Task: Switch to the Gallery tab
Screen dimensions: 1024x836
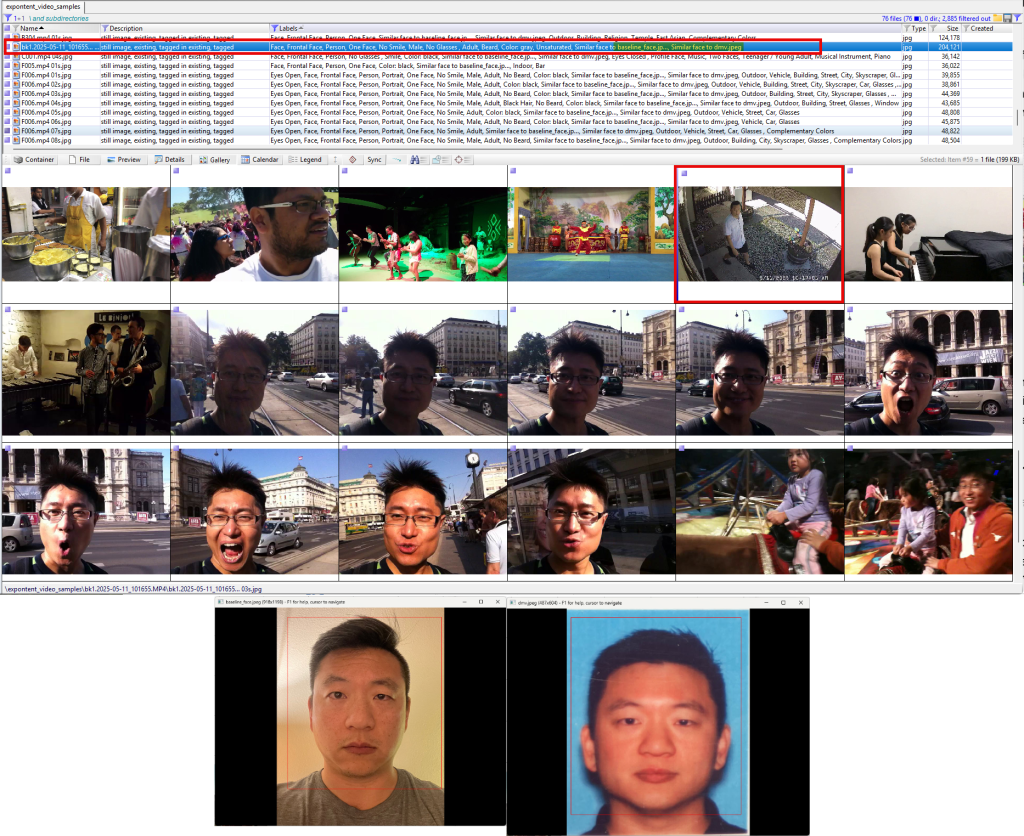Action: [x=215, y=160]
